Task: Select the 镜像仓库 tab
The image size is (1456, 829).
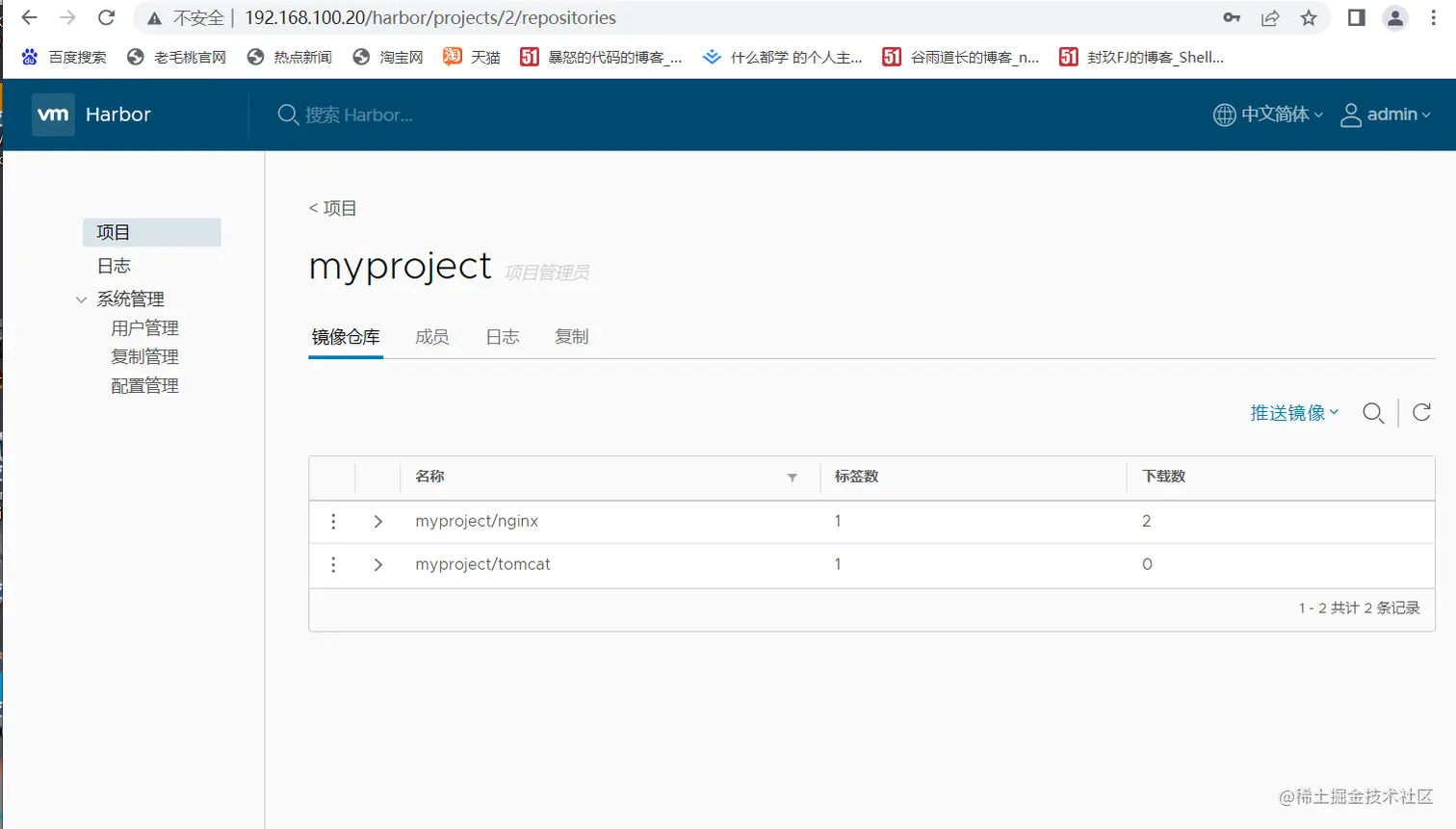Action: pos(346,337)
